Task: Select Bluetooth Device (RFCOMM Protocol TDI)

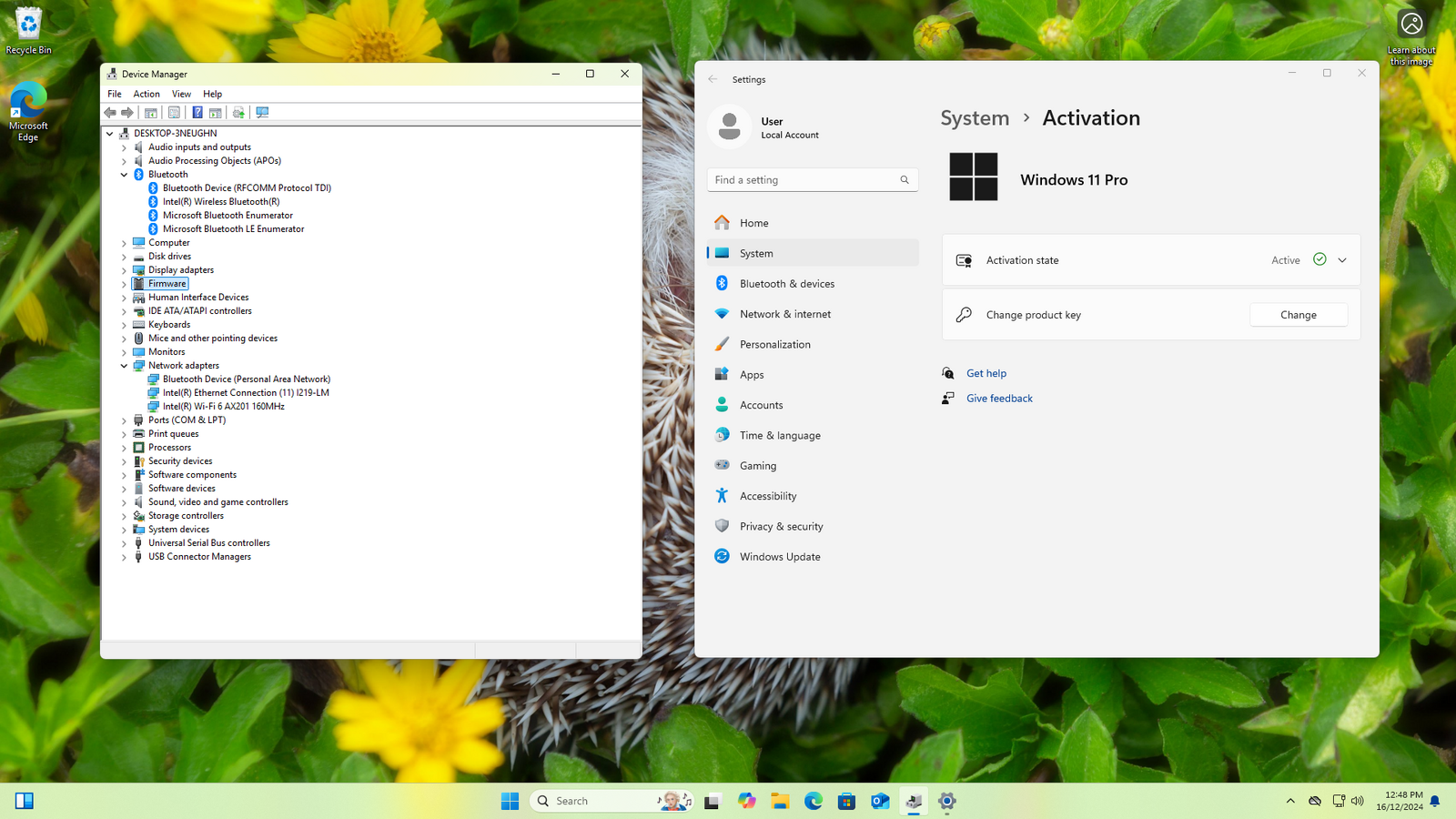Action: [247, 188]
